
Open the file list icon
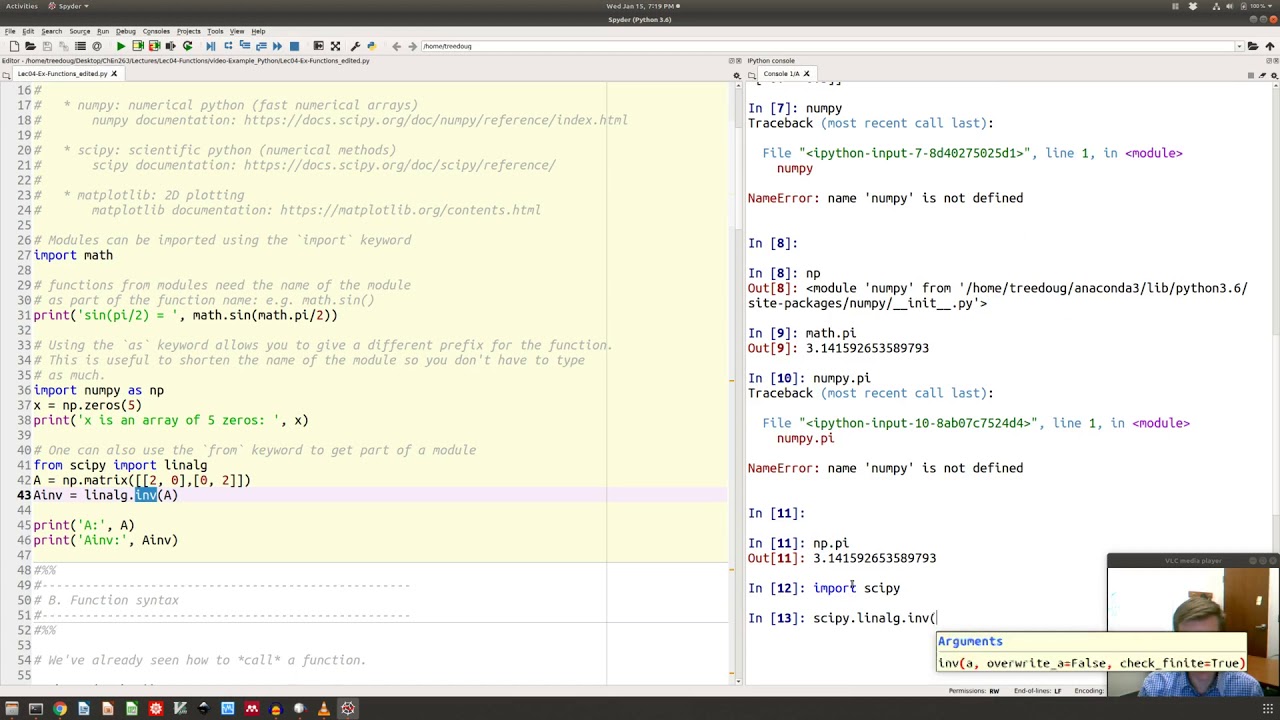click(80, 46)
